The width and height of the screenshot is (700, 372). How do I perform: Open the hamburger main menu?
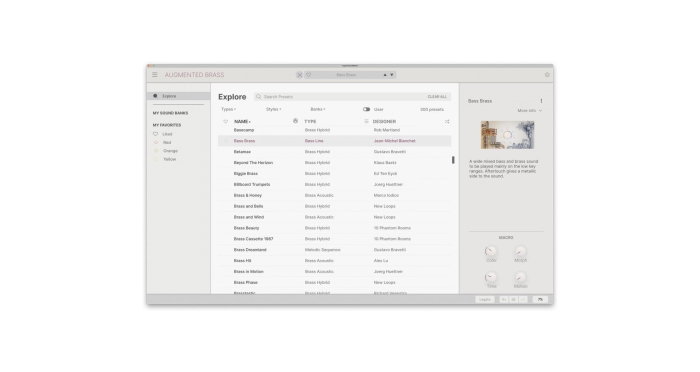(154, 75)
